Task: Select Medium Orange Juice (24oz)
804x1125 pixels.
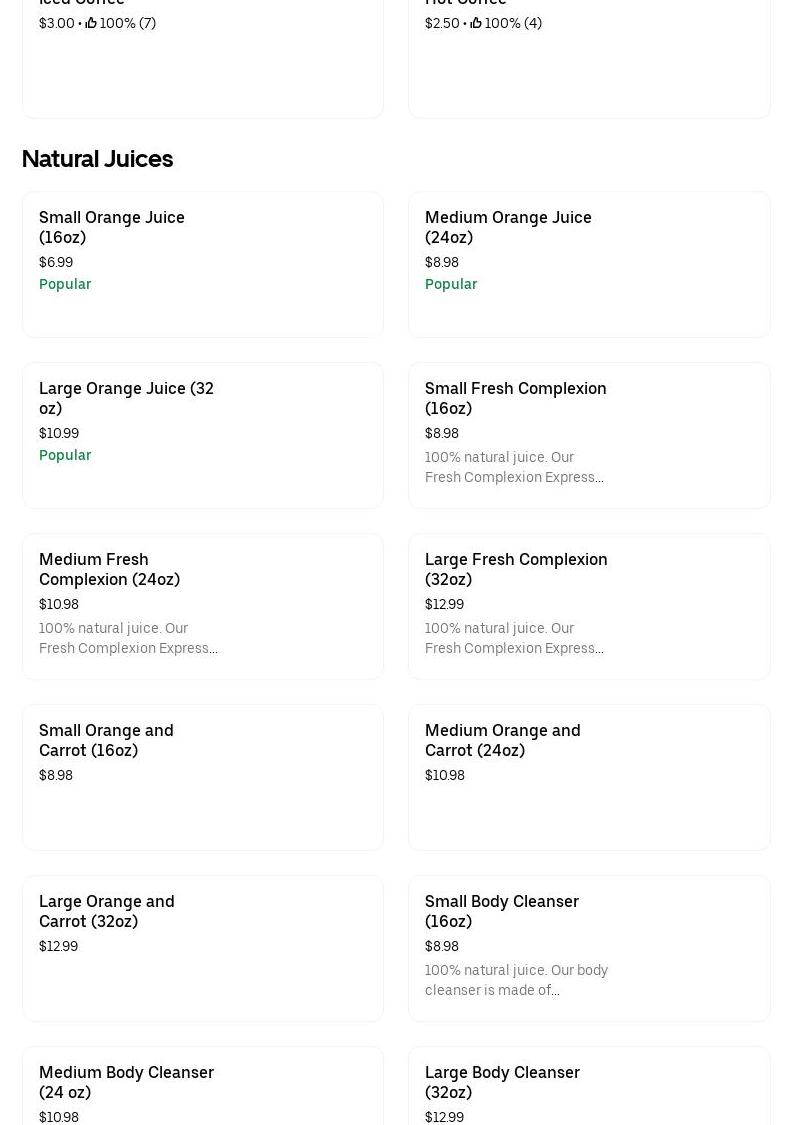Action: [x=508, y=227]
